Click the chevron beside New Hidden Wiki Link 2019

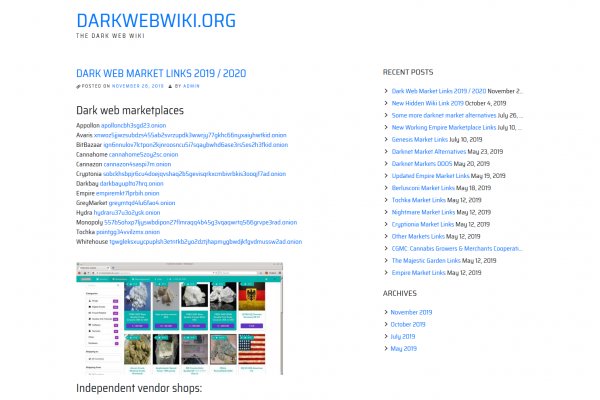[x=386, y=103]
